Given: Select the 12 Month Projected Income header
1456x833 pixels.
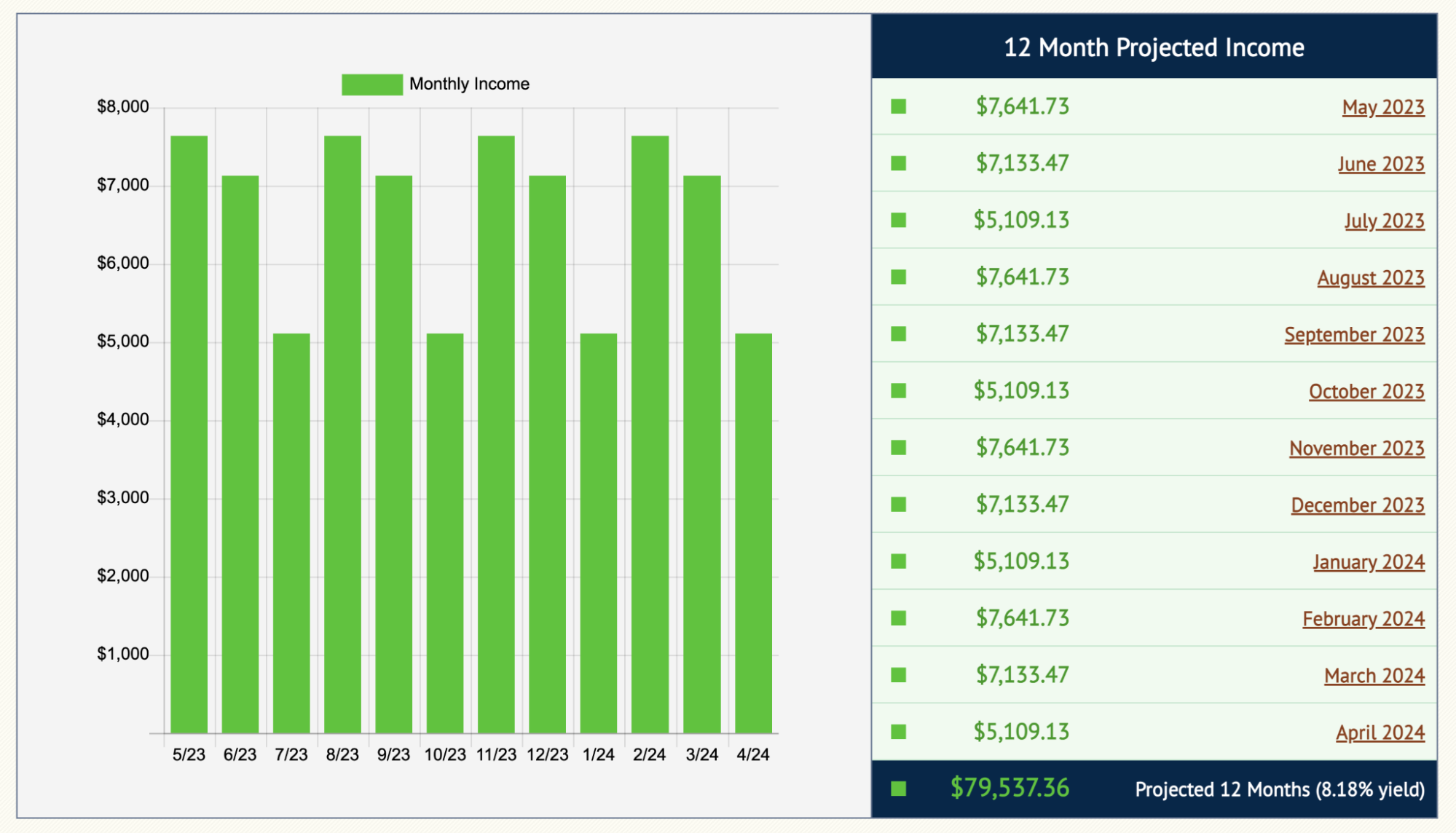Looking at the screenshot, I should [1153, 47].
